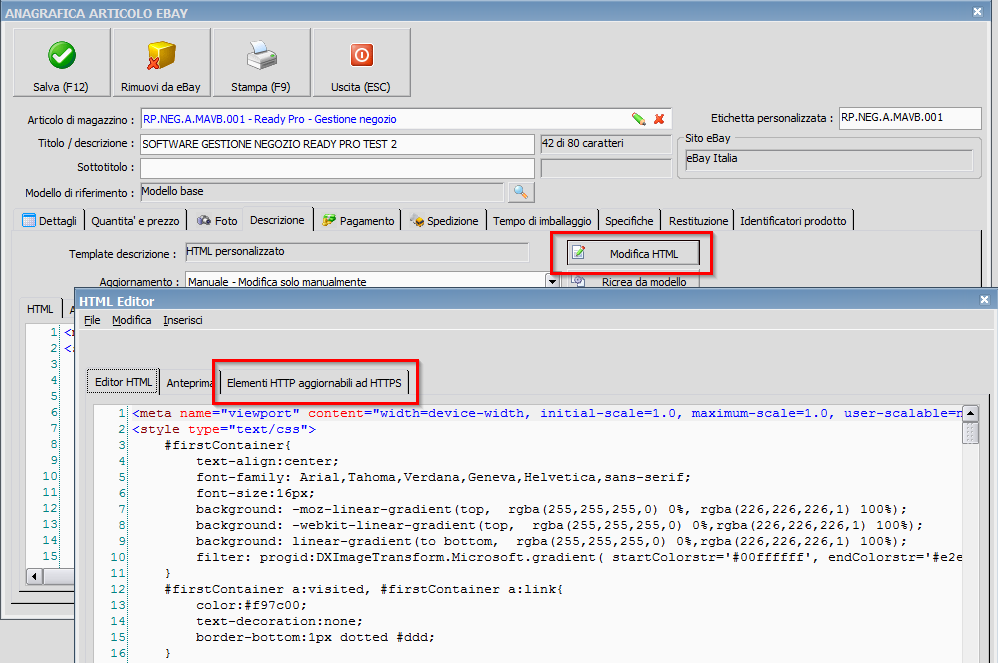Click the '42 di 80 caratteri' counter
The height and width of the screenshot is (663, 998).
pos(605,144)
